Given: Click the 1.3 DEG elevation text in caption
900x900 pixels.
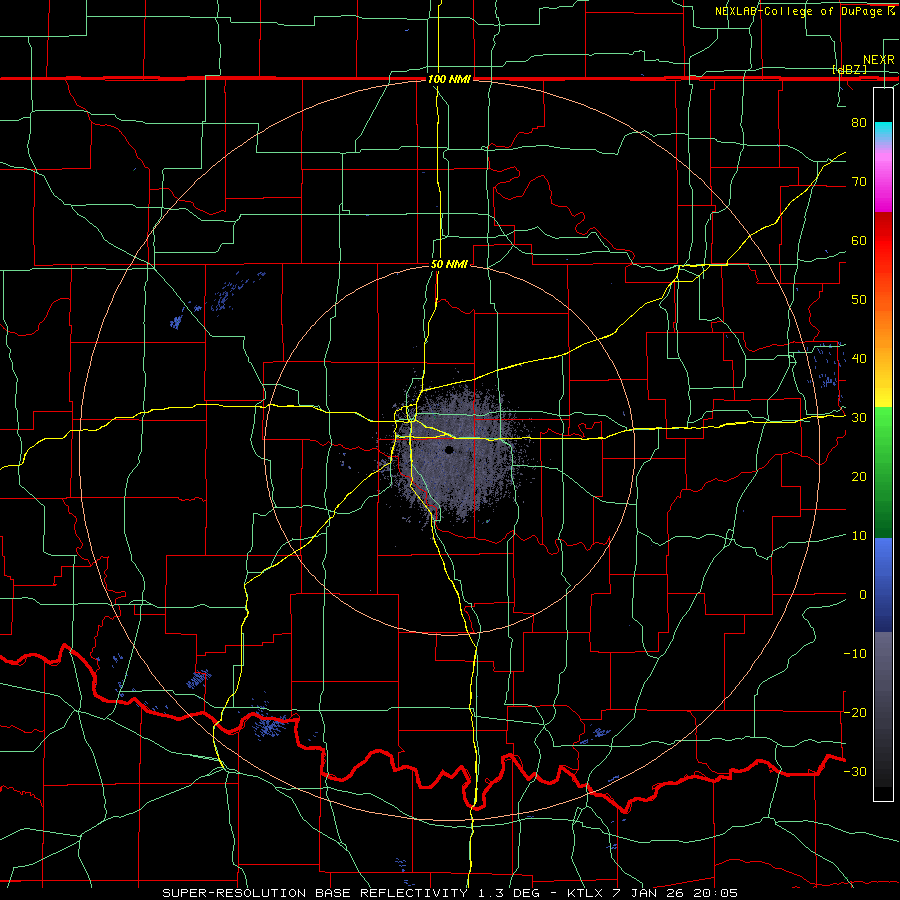Looking at the screenshot, I should pos(510,893).
